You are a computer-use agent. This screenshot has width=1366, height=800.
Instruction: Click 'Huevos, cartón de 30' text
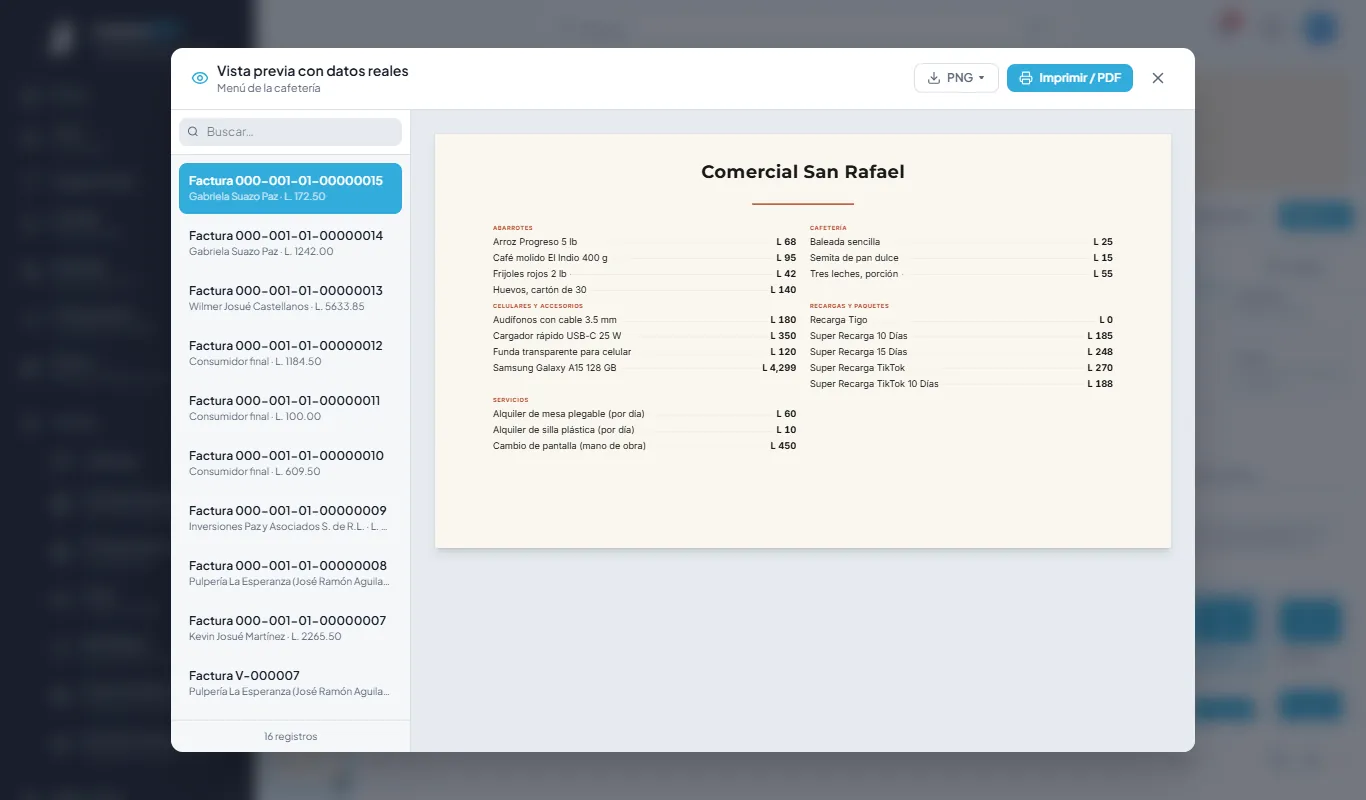(x=540, y=290)
